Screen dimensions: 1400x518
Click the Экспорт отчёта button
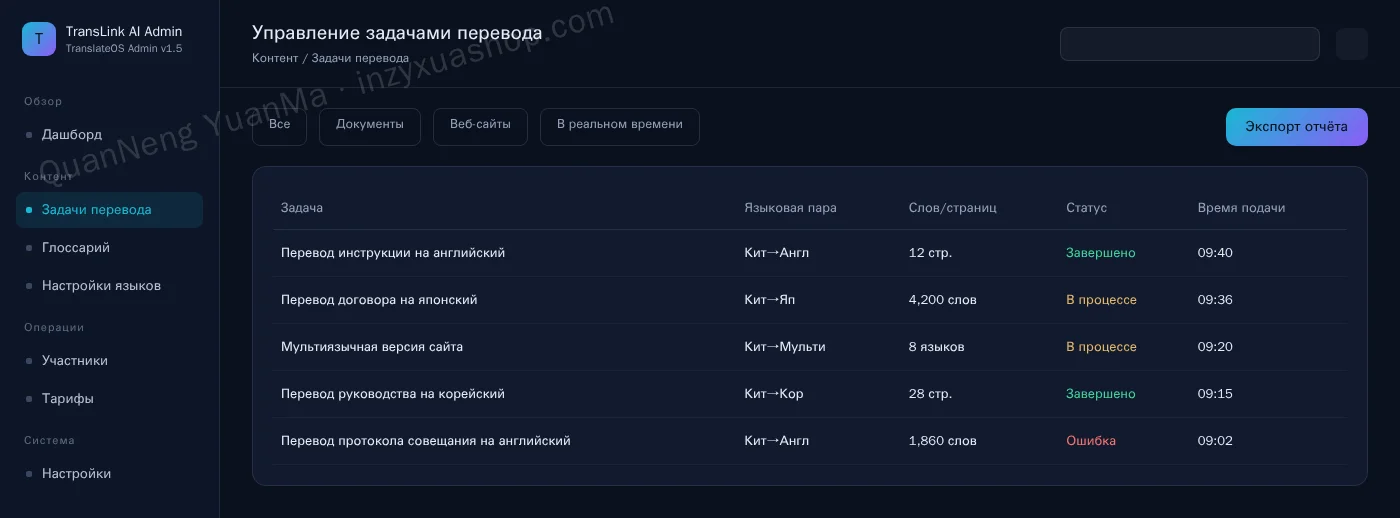coord(1297,127)
